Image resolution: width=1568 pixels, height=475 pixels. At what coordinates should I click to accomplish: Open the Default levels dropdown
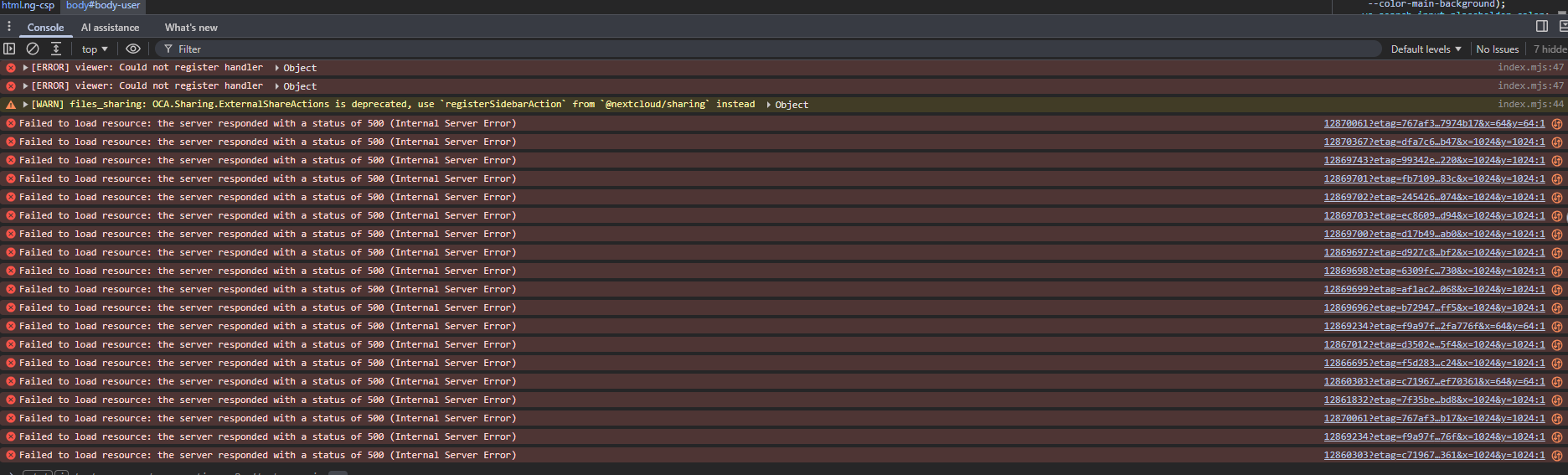click(1426, 49)
